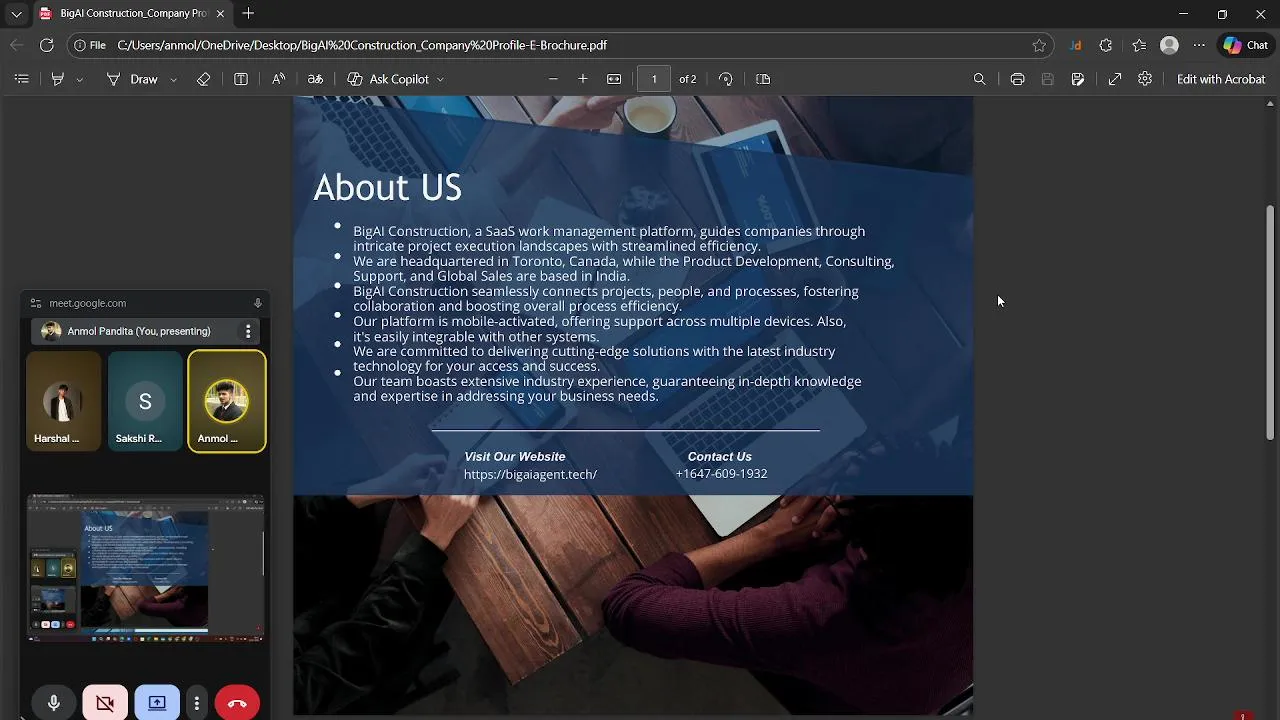
Task: Click the File label in address bar
Action: 90,45
